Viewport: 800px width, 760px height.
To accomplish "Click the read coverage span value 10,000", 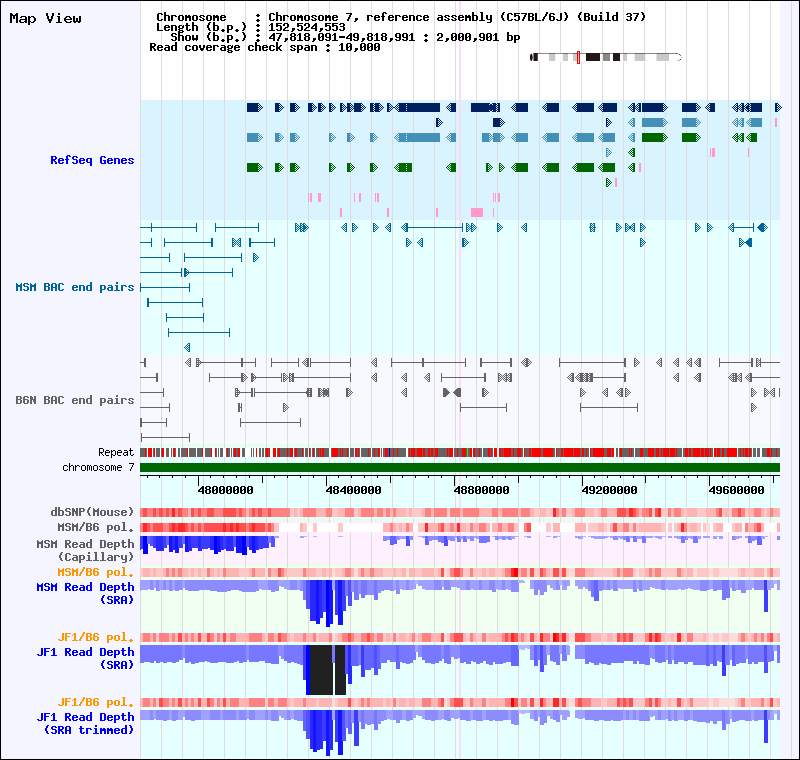I will tap(359, 47).
